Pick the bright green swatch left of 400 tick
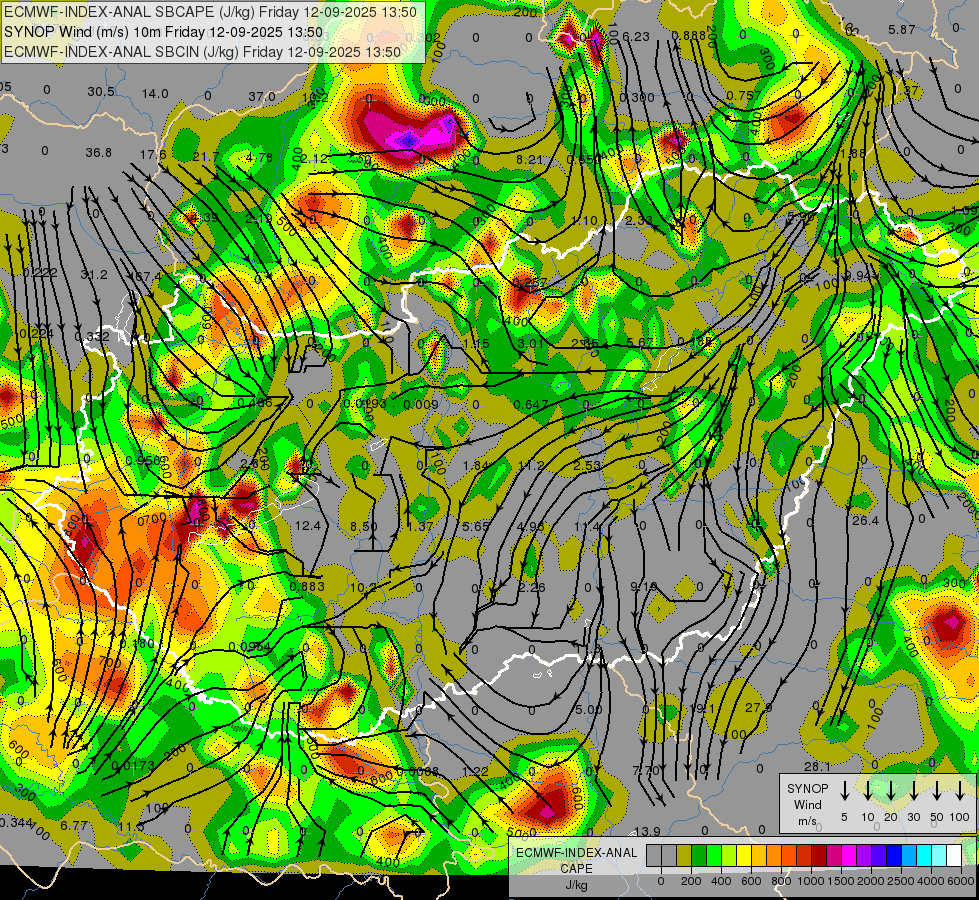 click(x=714, y=855)
